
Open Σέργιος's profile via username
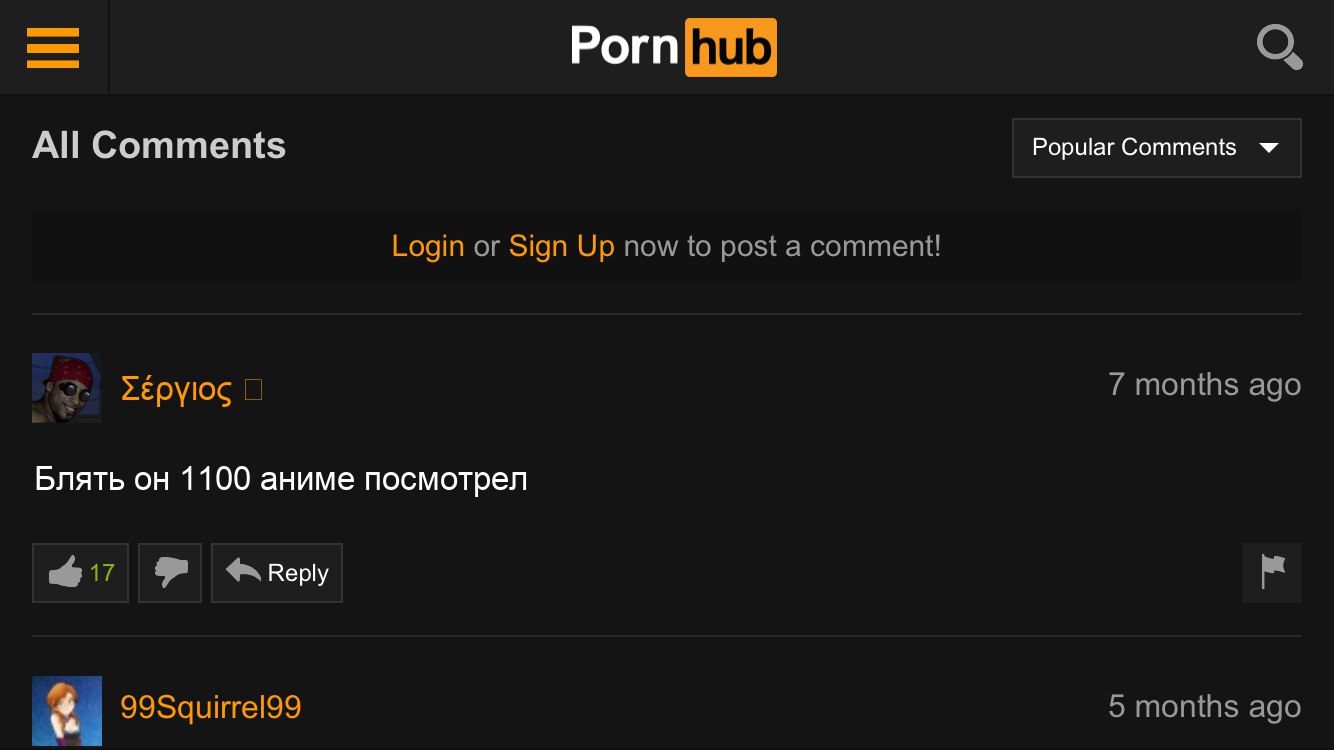pyautogui.click(x=176, y=389)
